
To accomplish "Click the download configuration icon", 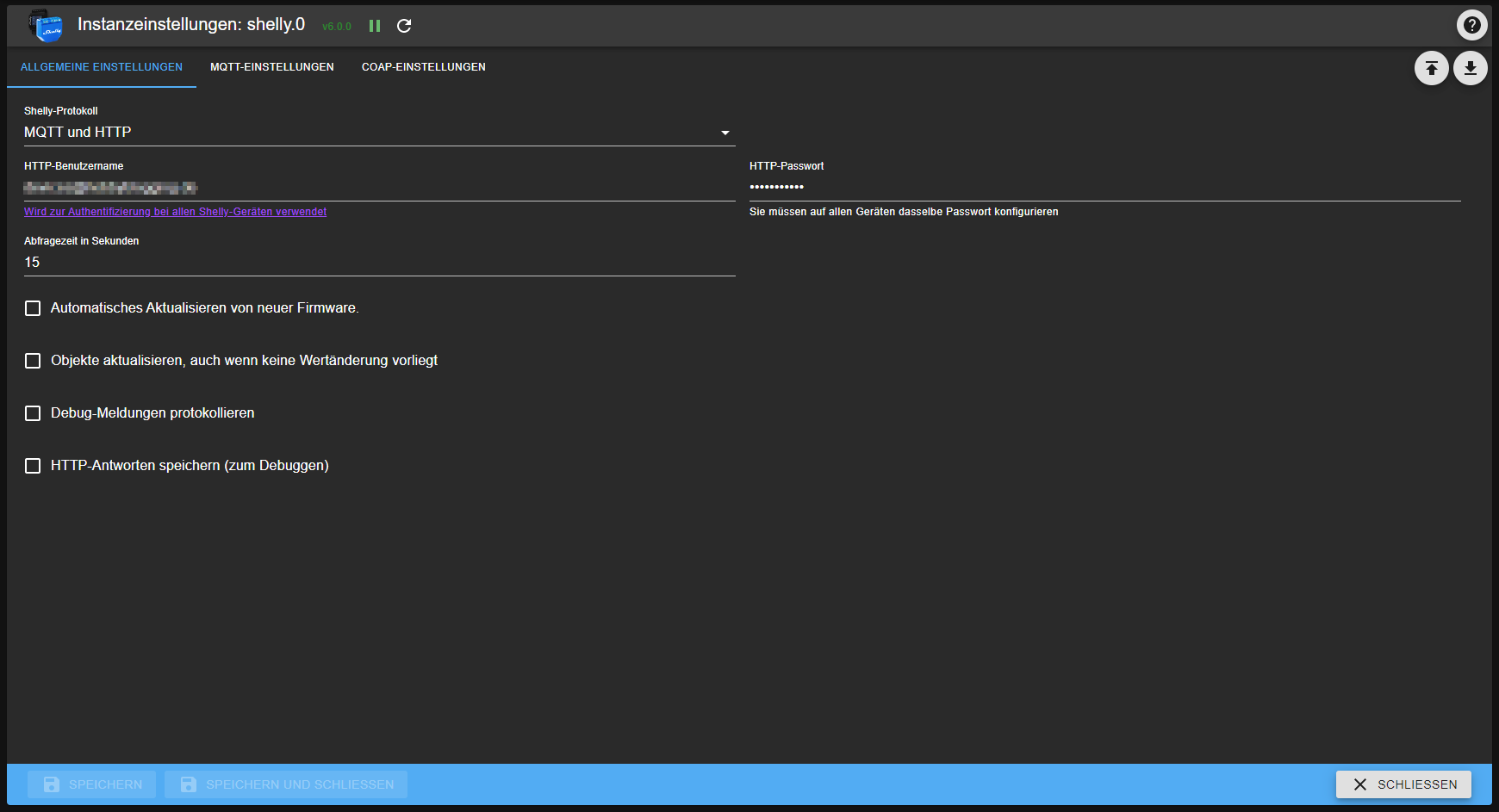I will click(x=1470, y=68).
